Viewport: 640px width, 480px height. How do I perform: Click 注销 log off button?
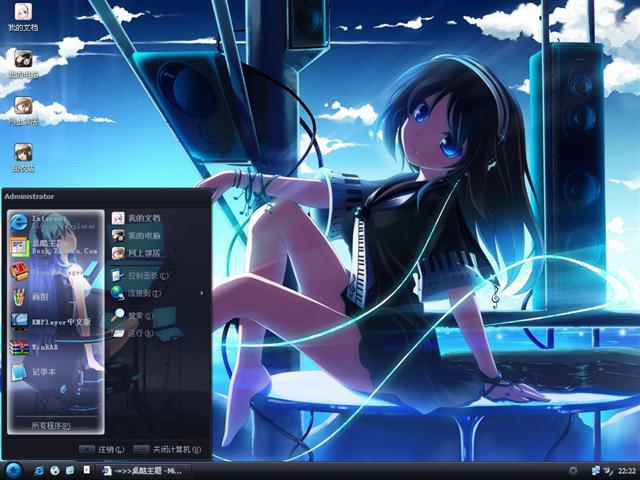point(102,449)
